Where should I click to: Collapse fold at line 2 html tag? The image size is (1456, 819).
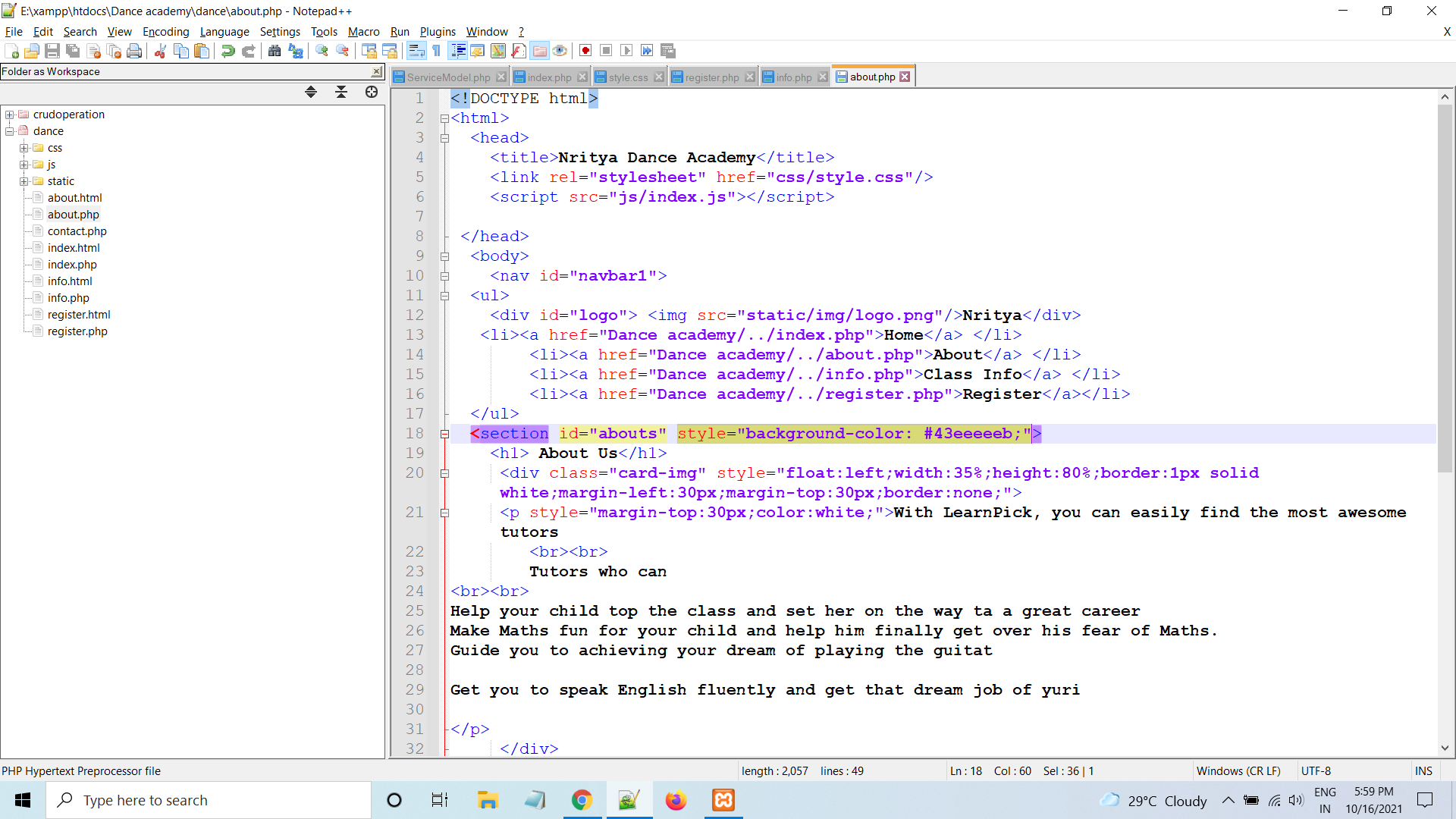click(445, 119)
